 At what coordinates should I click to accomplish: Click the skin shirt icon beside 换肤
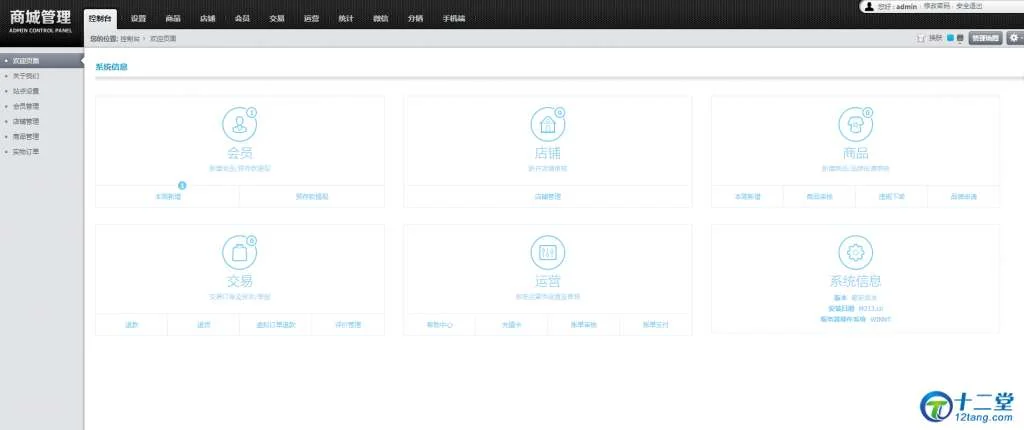921,38
